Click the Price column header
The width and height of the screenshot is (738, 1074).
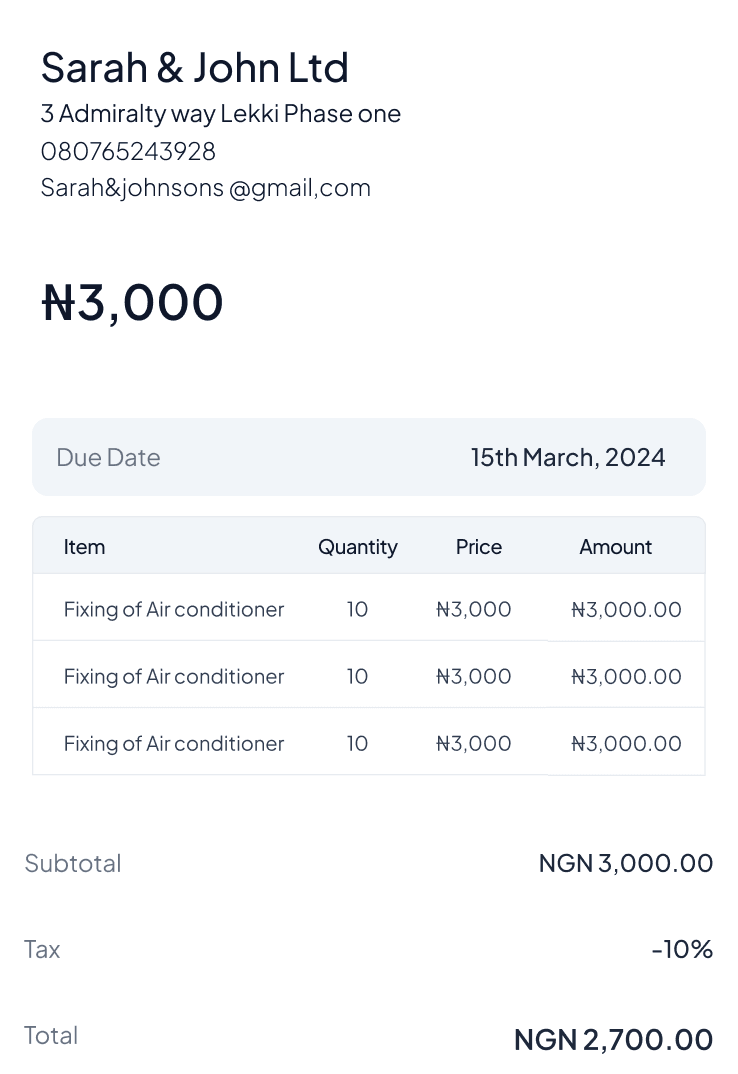coord(478,547)
